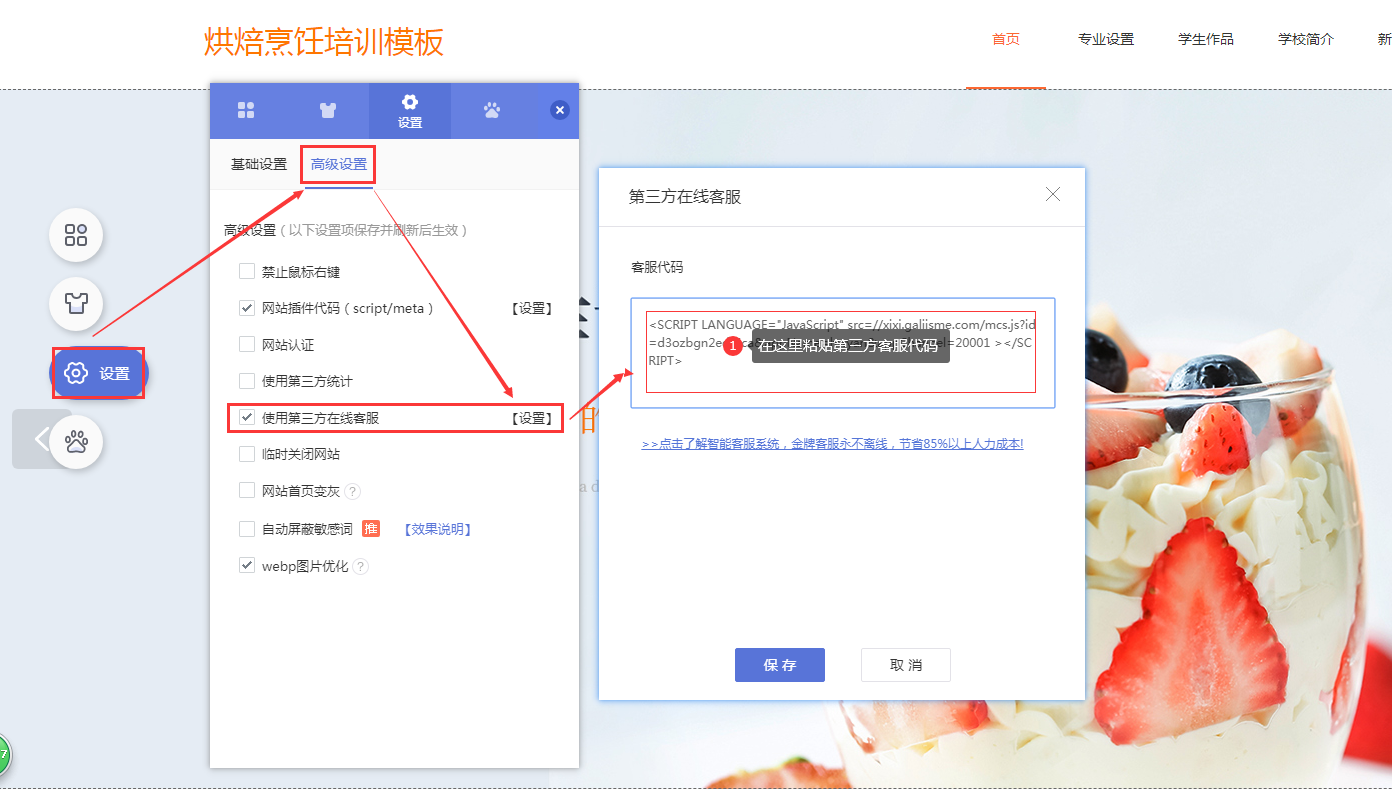1392x794 pixels.
Task: Click the 设置 button in left sidebar
Action: [99, 373]
